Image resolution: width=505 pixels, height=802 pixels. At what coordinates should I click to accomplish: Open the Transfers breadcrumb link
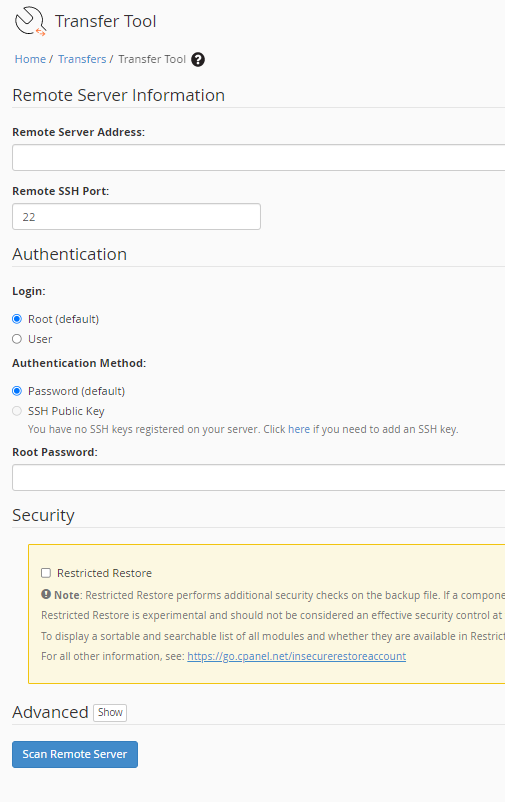pos(82,59)
